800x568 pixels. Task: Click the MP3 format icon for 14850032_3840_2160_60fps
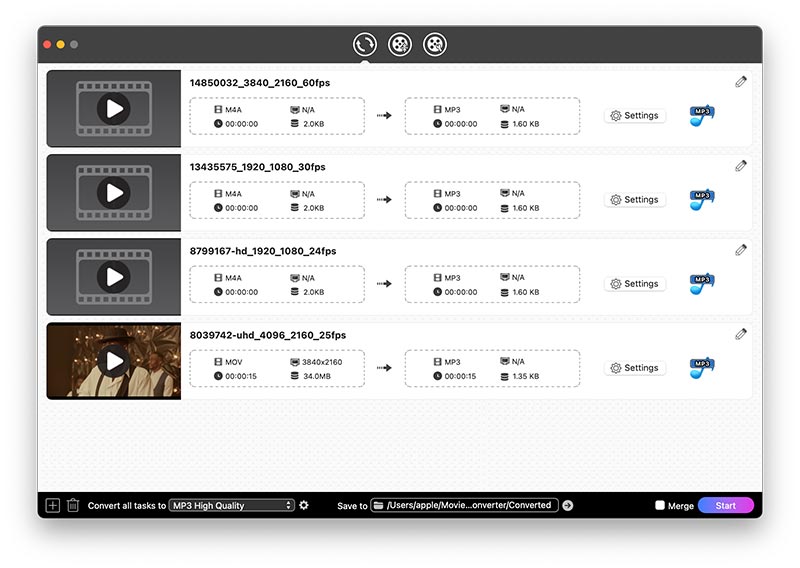(701, 116)
